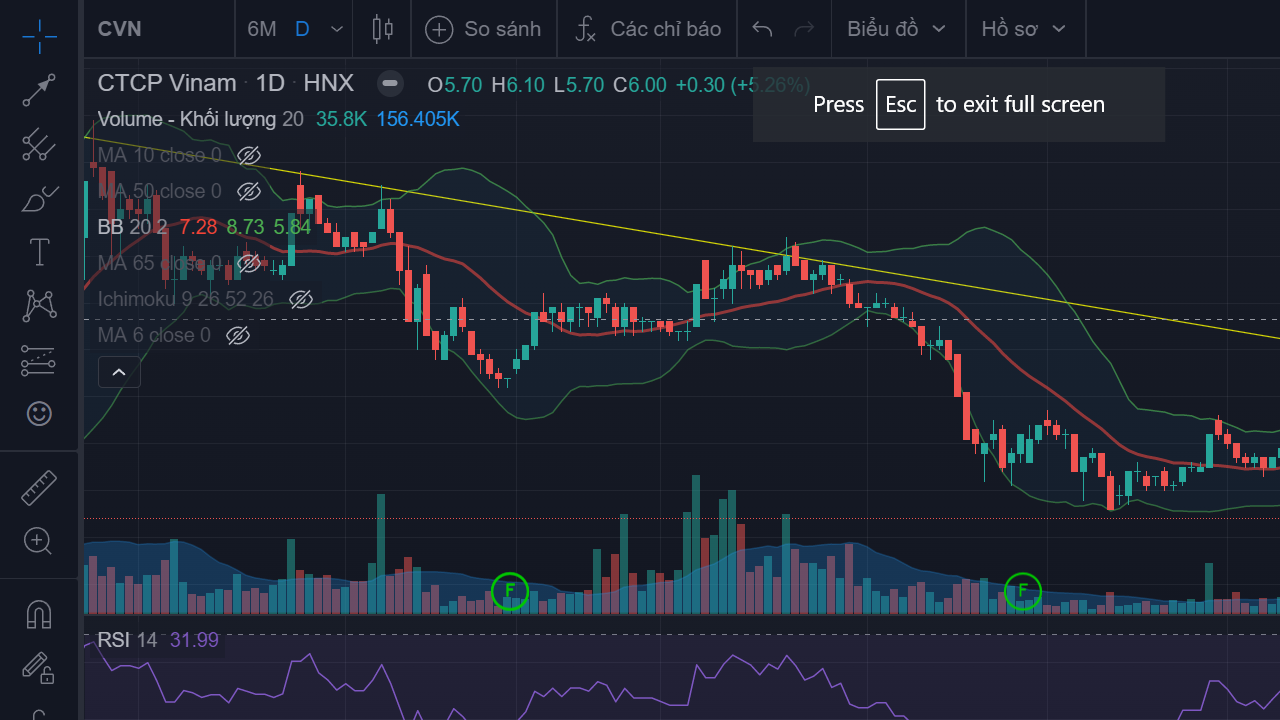Show the hidden Ichimoku indicator
The height and width of the screenshot is (720, 1280).
(x=300, y=299)
